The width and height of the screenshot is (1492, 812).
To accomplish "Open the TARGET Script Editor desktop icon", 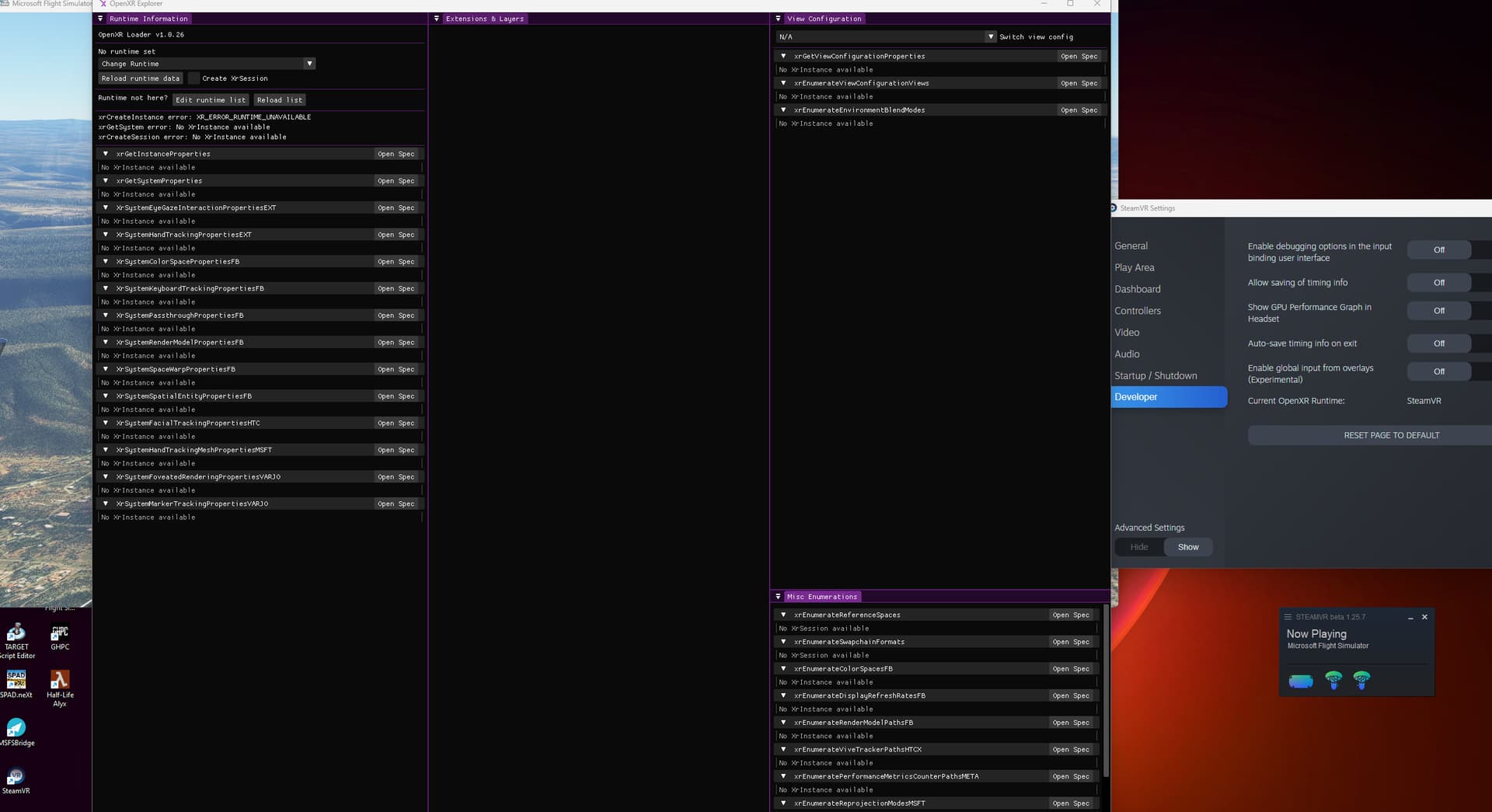I will coord(16,641).
